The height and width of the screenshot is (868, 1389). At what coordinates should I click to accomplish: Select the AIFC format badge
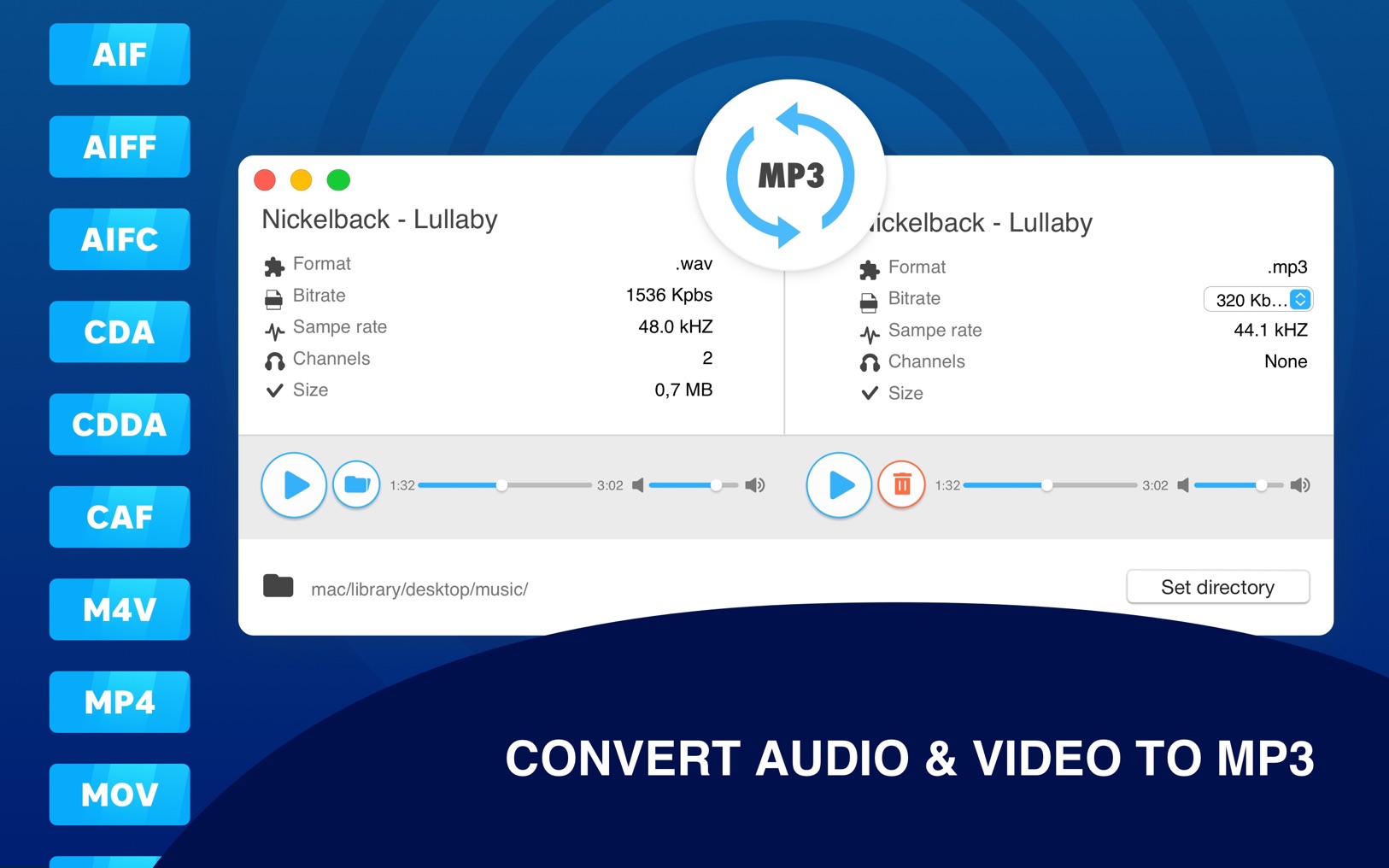click(x=120, y=239)
